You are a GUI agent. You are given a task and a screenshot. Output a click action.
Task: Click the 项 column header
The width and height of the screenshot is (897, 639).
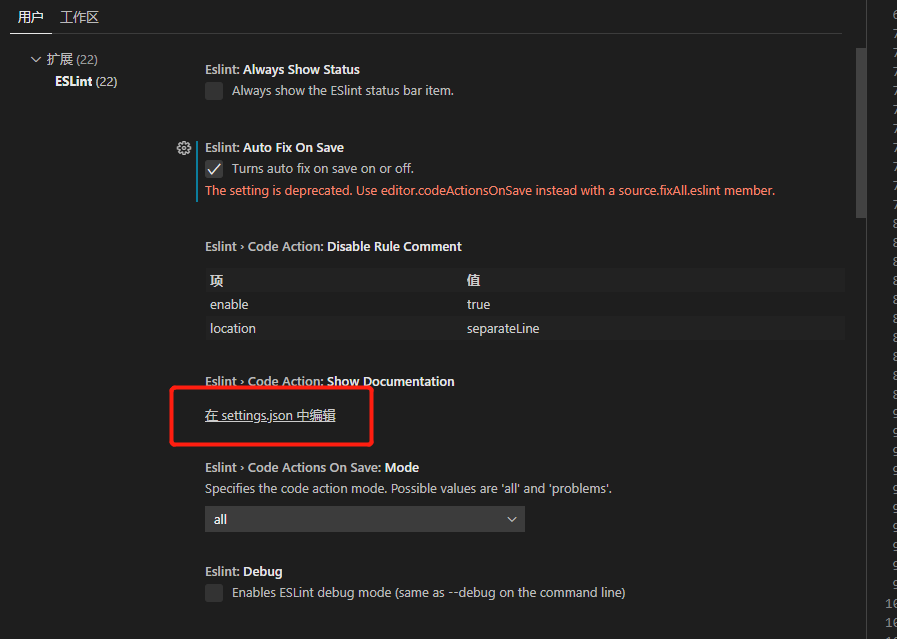point(216,280)
